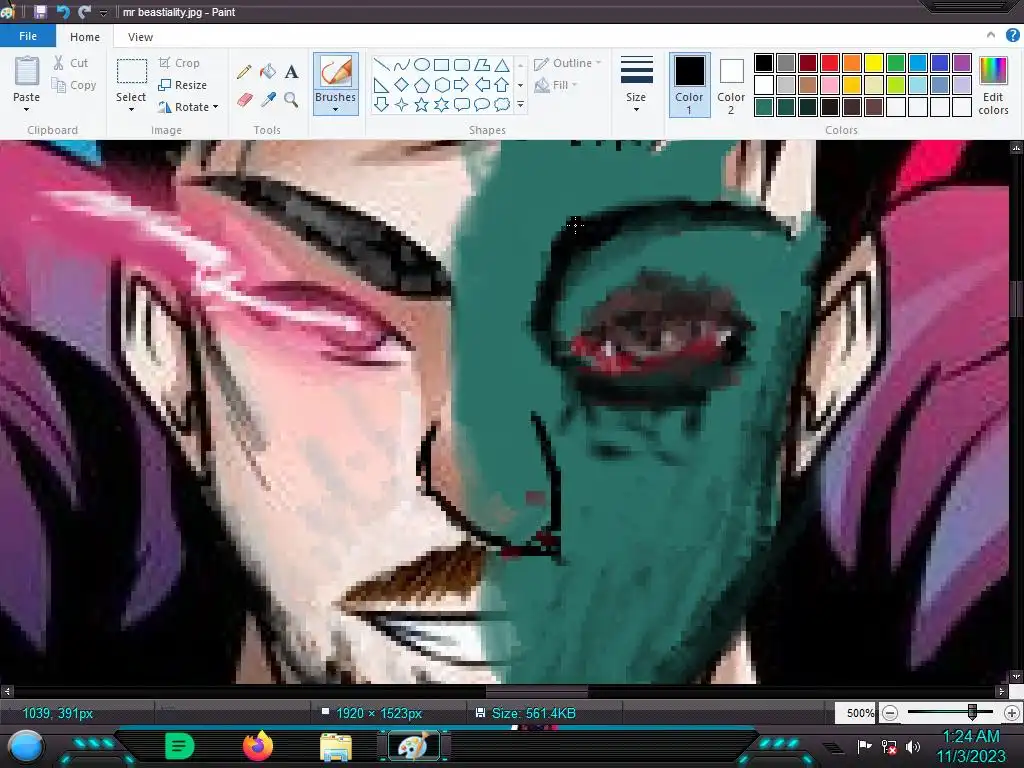1024x768 pixels.
Task: Select the Color picker eyedropper tool
Action: coord(268,99)
